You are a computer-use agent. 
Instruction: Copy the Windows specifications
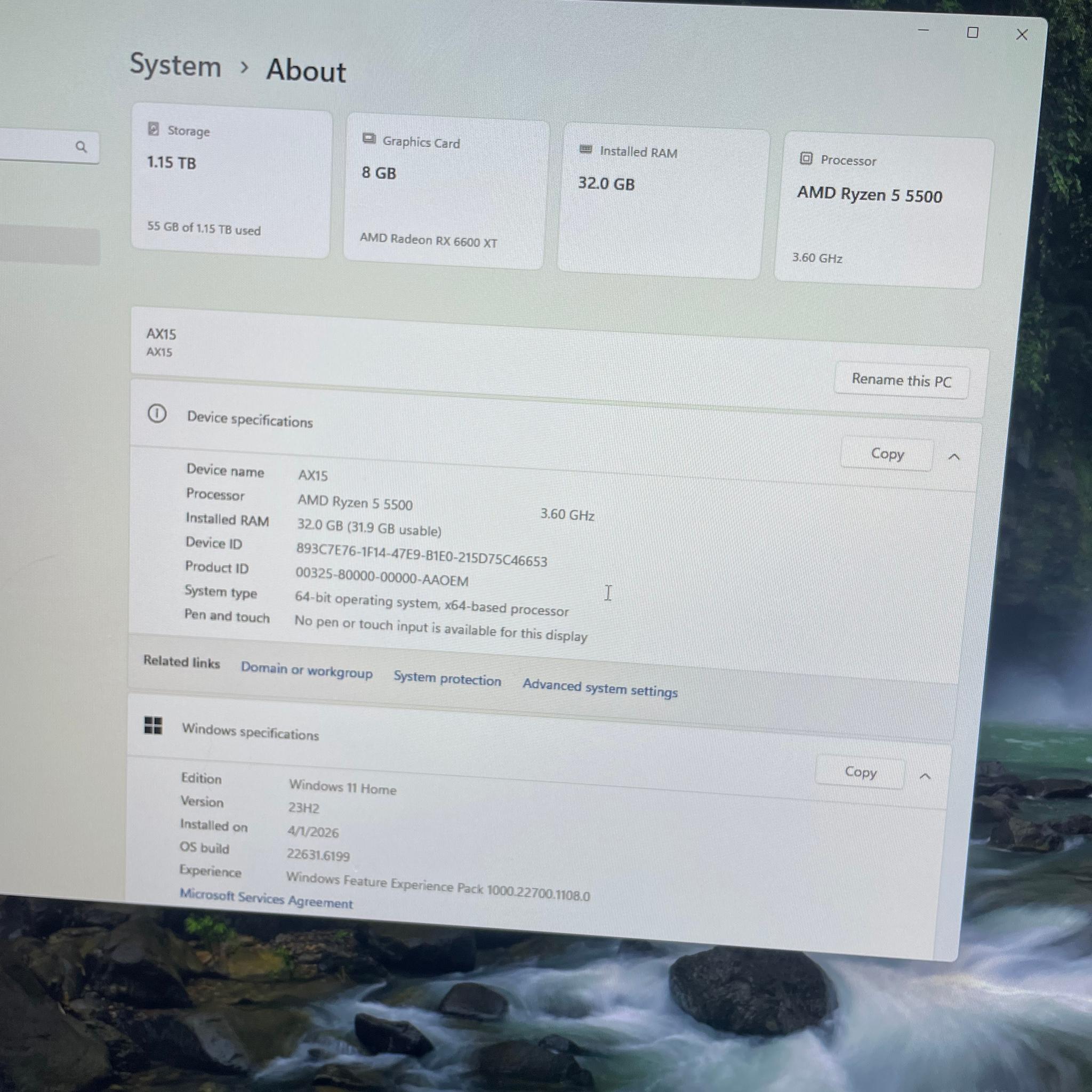point(860,772)
